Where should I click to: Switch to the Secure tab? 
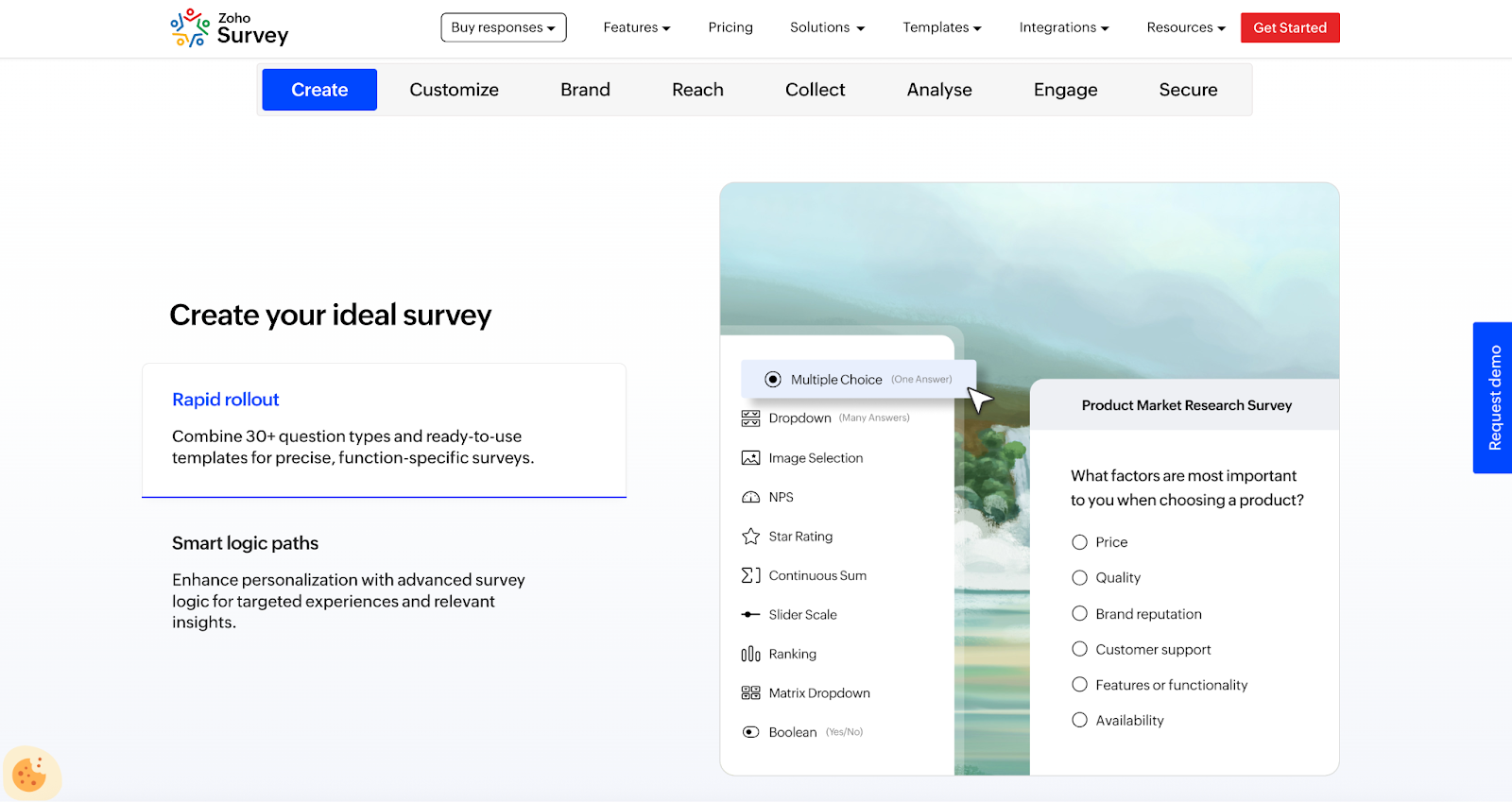pos(1189,90)
